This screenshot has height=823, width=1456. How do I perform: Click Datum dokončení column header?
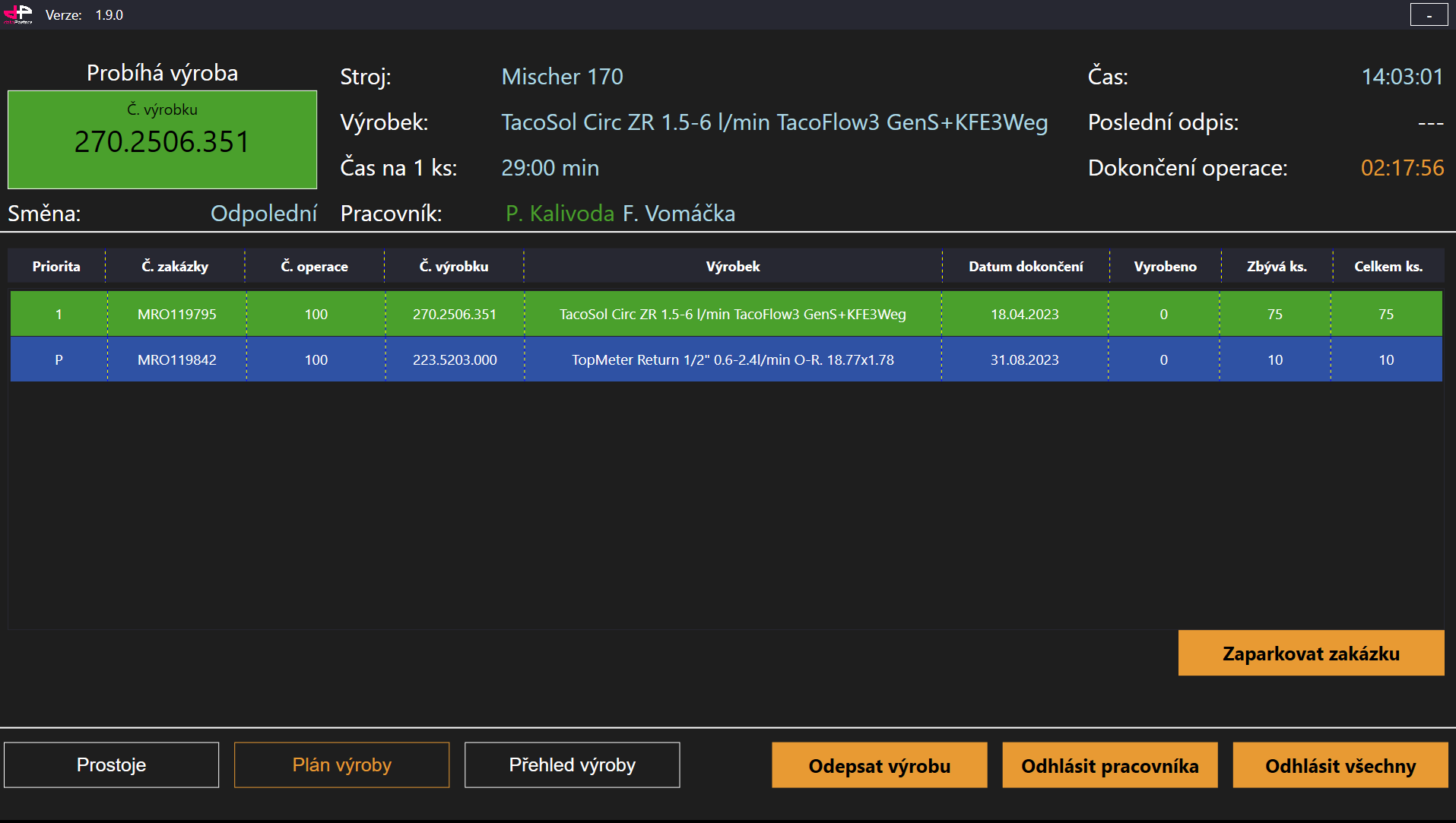[1026, 266]
